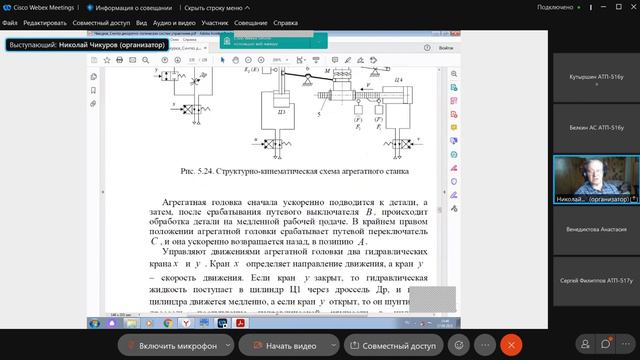The width and height of the screenshot is (640, 360).
Task: Open the Редактировать menu
Action: tap(45, 23)
